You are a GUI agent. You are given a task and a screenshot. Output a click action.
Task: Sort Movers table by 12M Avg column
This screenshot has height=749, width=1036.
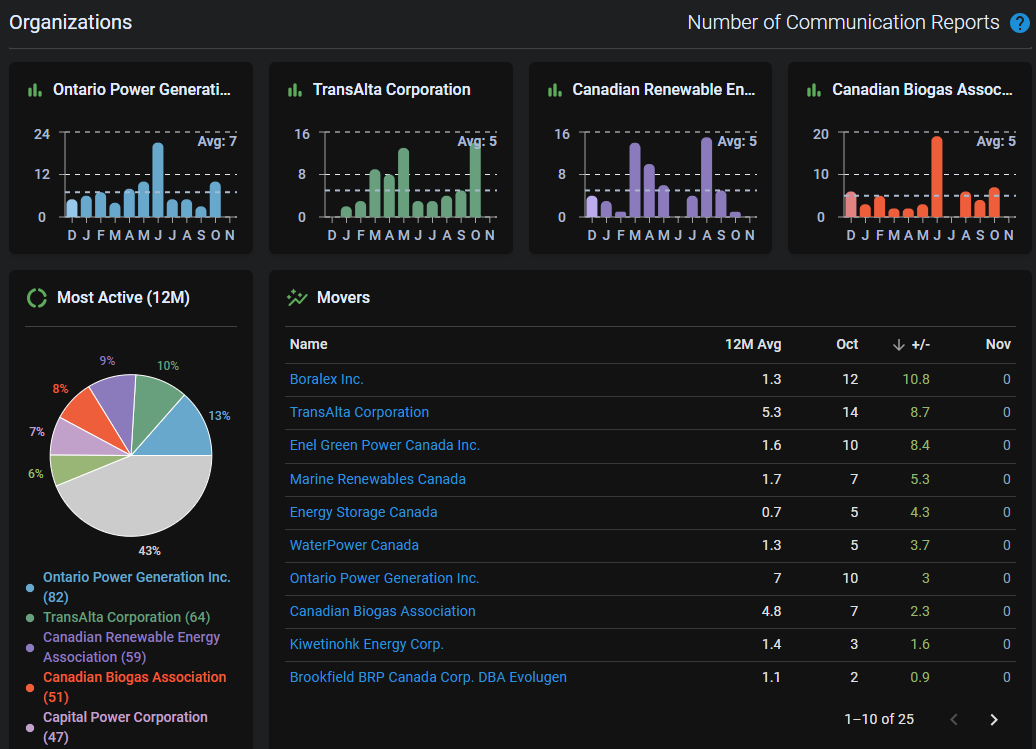(753, 344)
